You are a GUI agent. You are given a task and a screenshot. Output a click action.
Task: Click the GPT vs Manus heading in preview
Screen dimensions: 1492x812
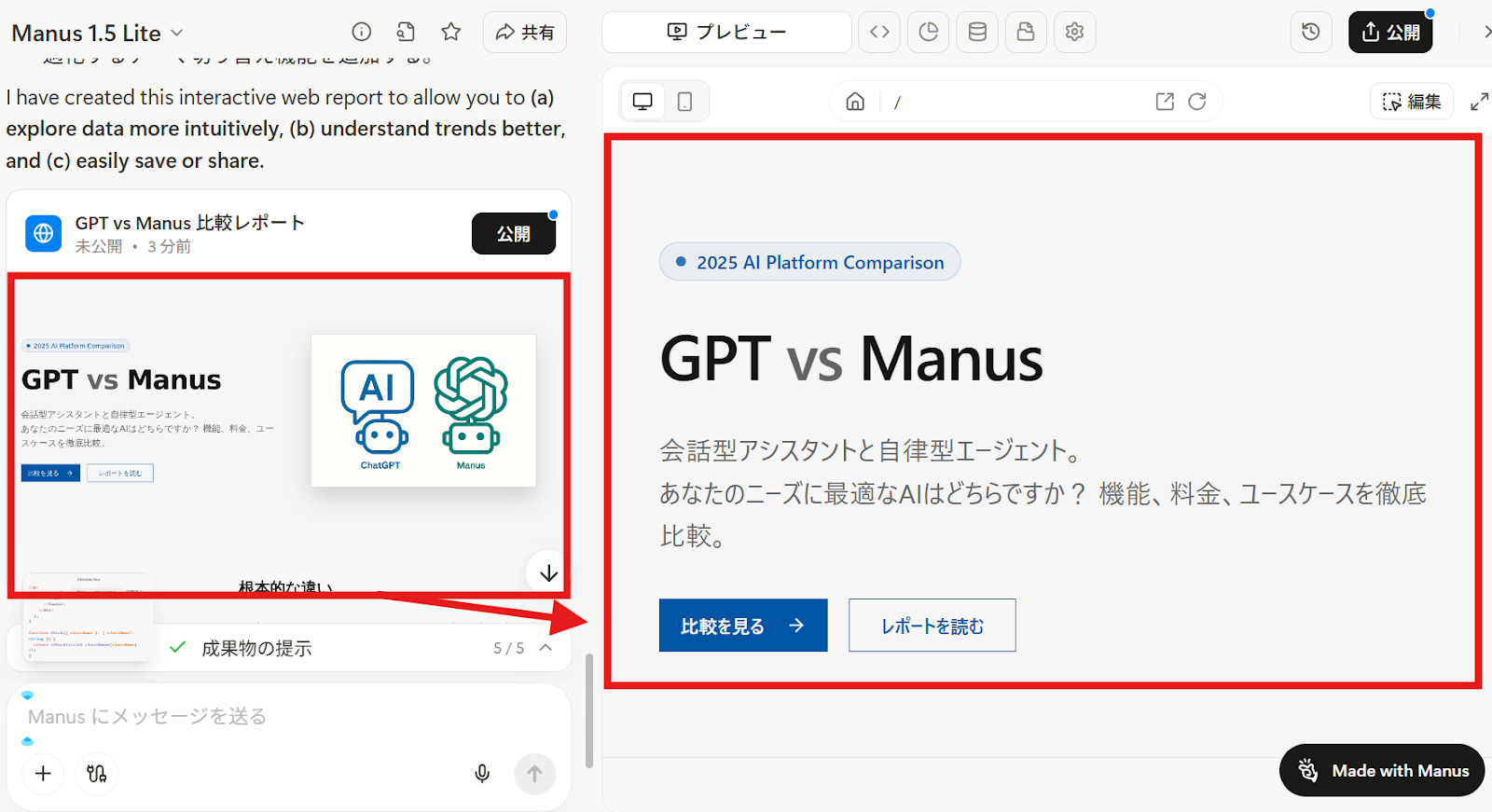pyautogui.click(x=851, y=359)
